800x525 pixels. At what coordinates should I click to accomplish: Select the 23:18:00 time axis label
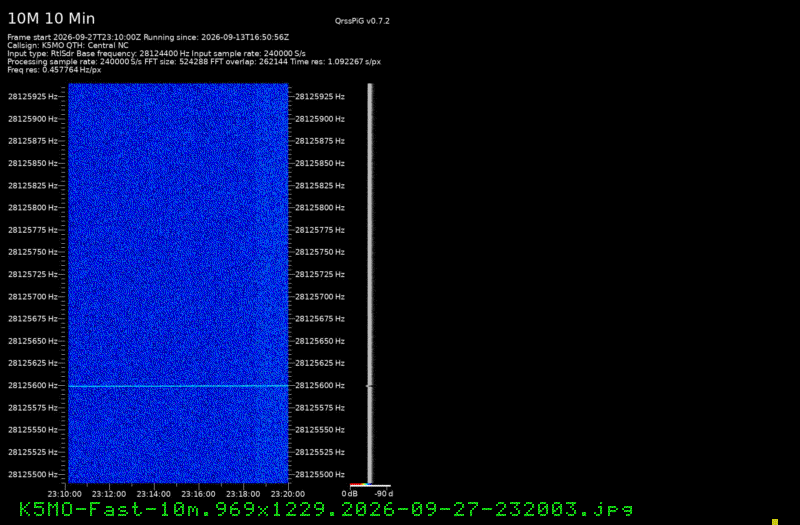tap(243, 494)
